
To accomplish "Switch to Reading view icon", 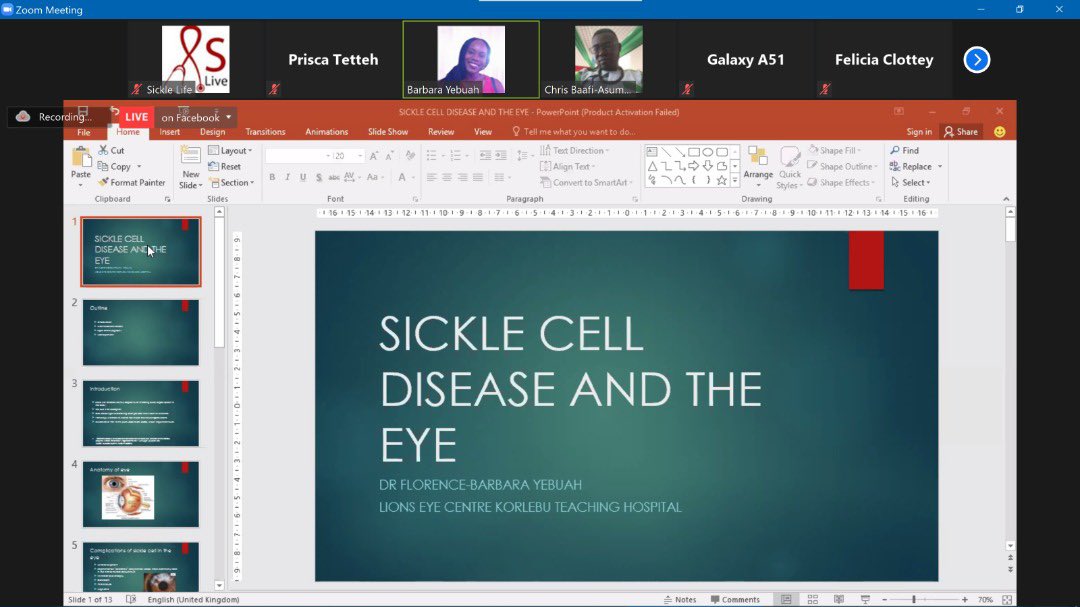I will (x=839, y=599).
